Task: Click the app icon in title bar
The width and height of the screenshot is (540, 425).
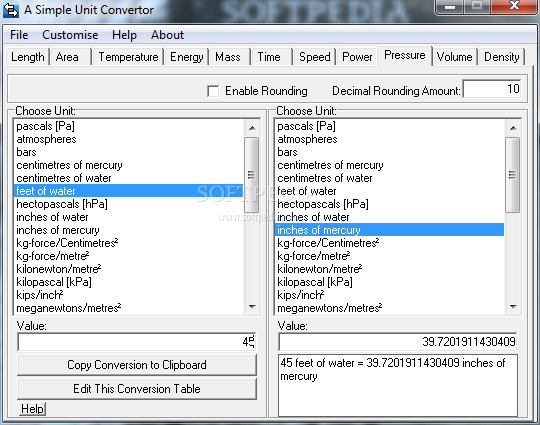Action: 10,10
